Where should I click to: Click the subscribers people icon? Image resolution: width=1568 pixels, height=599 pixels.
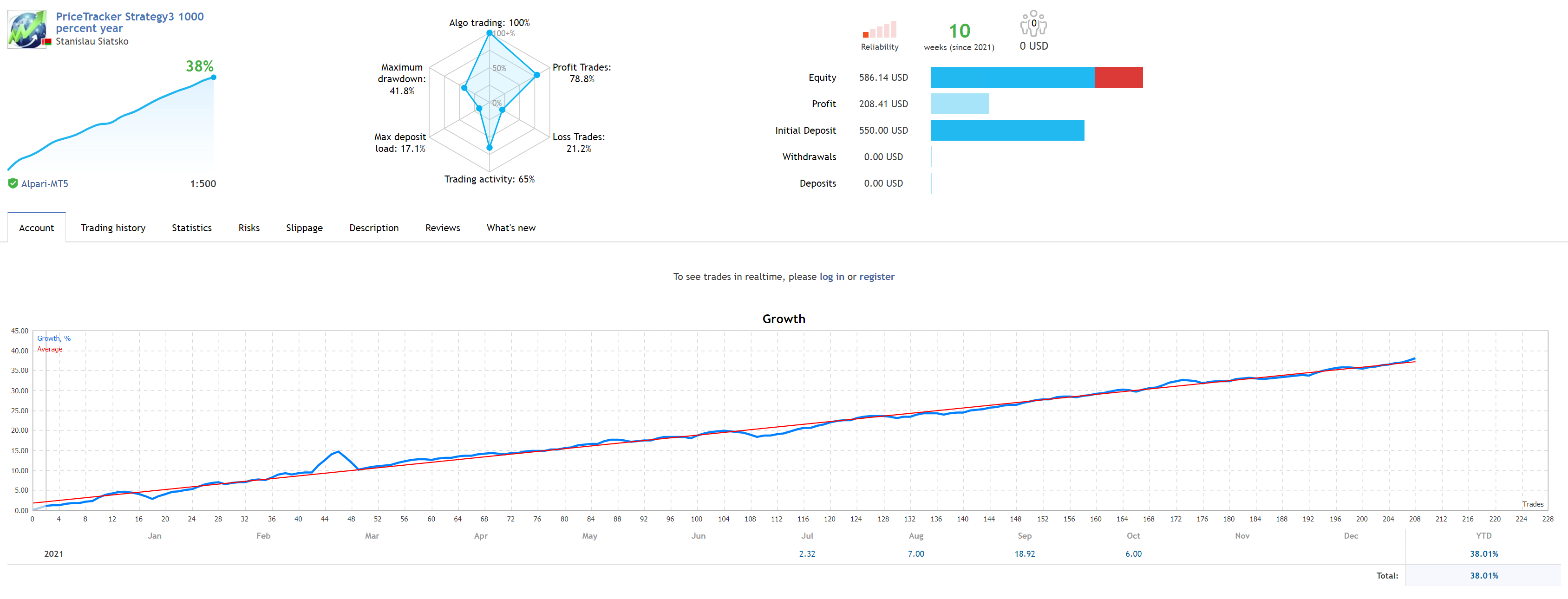tap(1033, 23)
